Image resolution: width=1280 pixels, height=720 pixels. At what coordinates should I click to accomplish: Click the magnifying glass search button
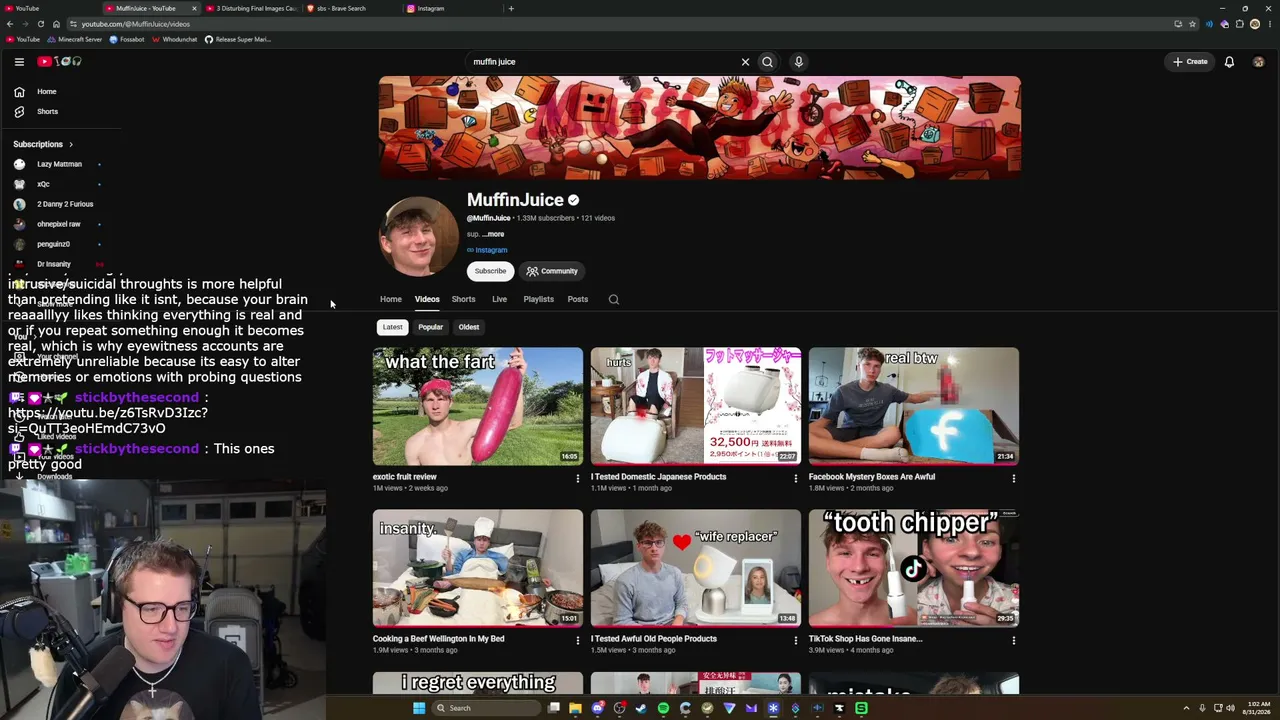click(x=767, y=62)
